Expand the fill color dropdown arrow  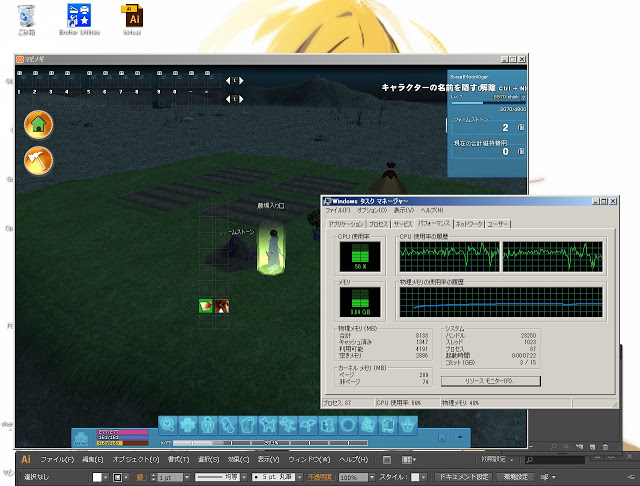[106, 477]
